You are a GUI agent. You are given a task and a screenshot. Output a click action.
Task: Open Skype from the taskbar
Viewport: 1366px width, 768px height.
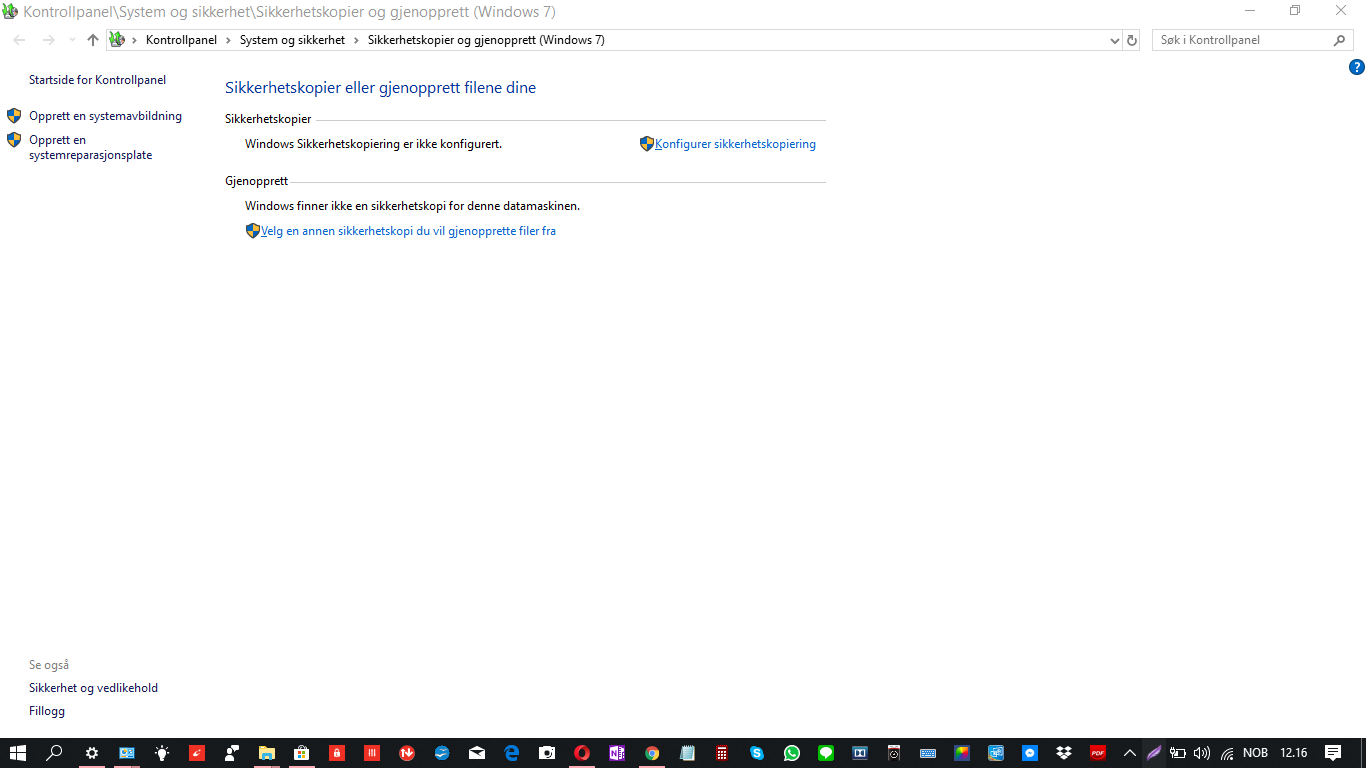757,753
